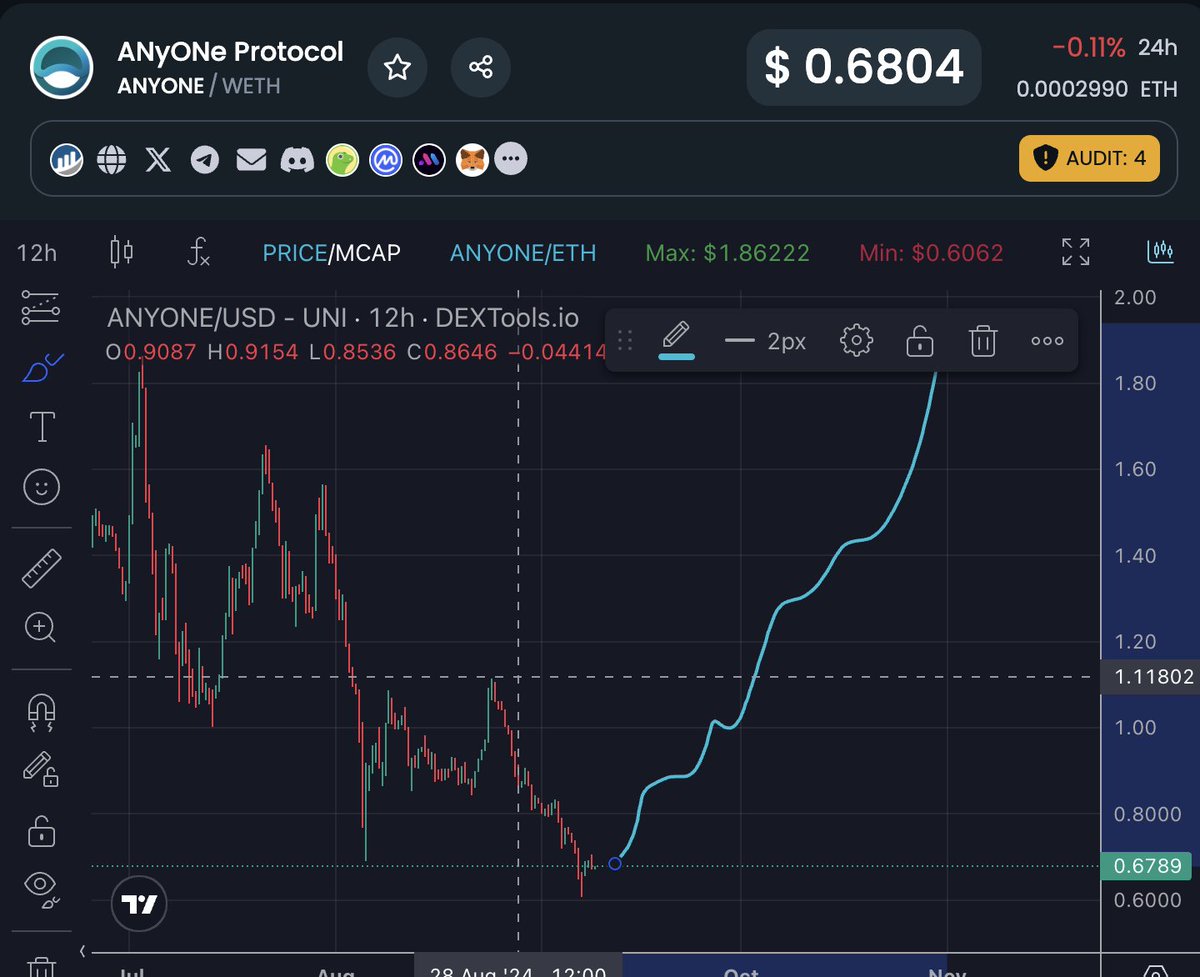Screen dimensions: 1200x977
Task: Toggle stay-in-drawing-mode pencil lock
Action: click(41, 770)
